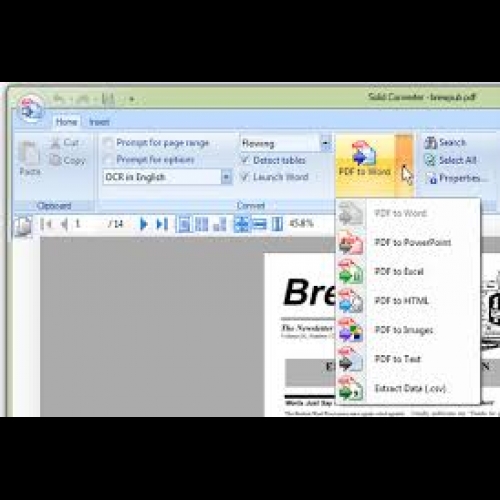Open the Flowing layout mode dropdown
Viewport: 500px width, 500px height.
[326, 144]
